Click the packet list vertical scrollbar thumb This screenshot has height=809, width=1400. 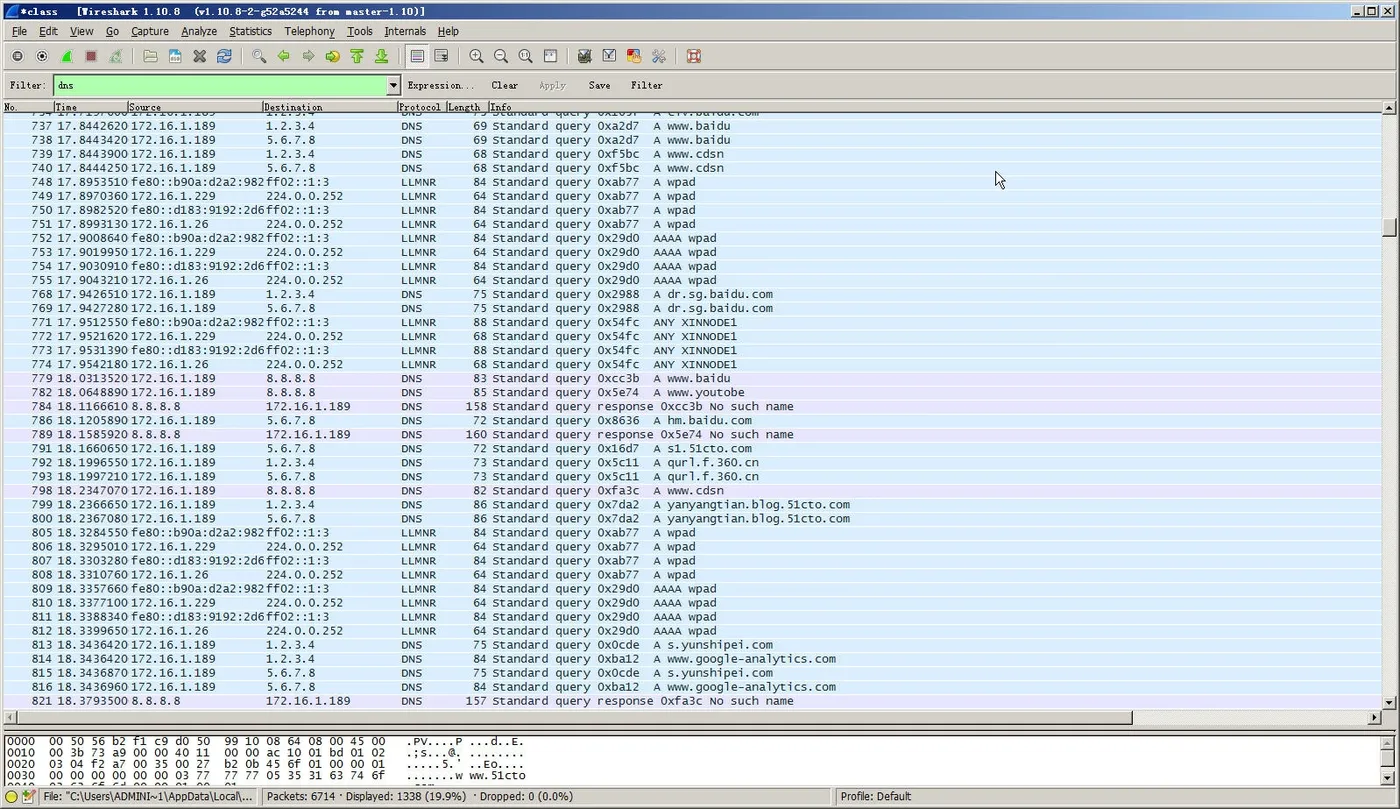pos(1389,227)
